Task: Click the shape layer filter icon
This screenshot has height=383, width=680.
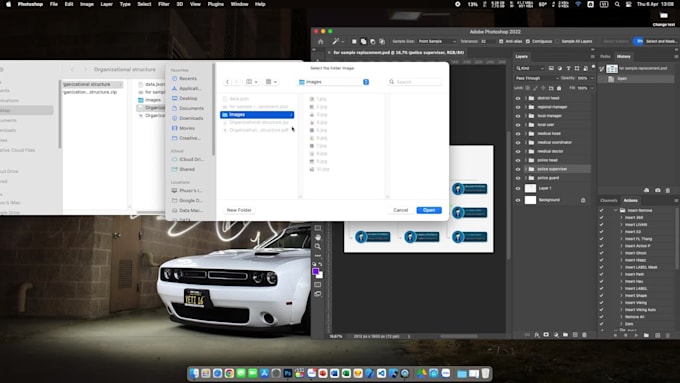Action: pos(577,69)
